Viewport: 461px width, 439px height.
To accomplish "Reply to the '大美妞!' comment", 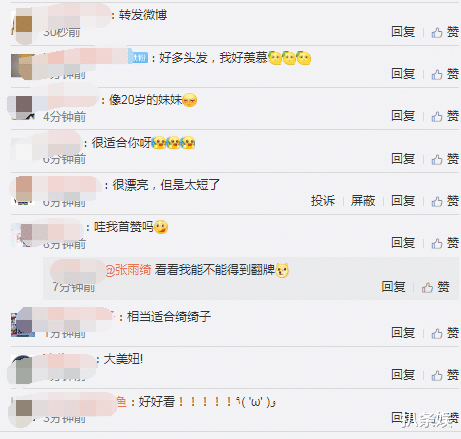I will click(403, 375).
